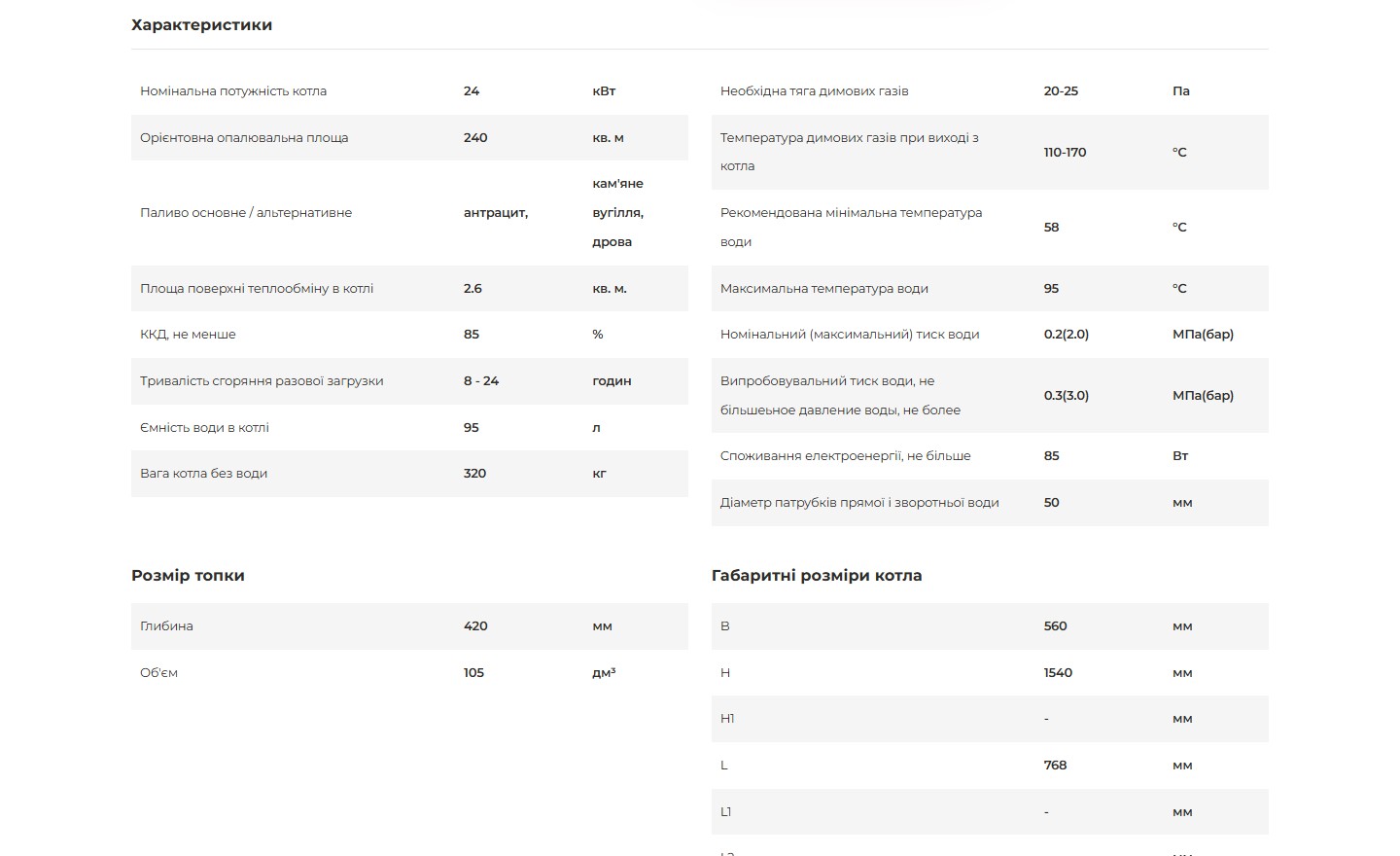Click the Габаритні розміри котла heading
The height and width of the screenshot is (856, 1400).
[817, 576]
